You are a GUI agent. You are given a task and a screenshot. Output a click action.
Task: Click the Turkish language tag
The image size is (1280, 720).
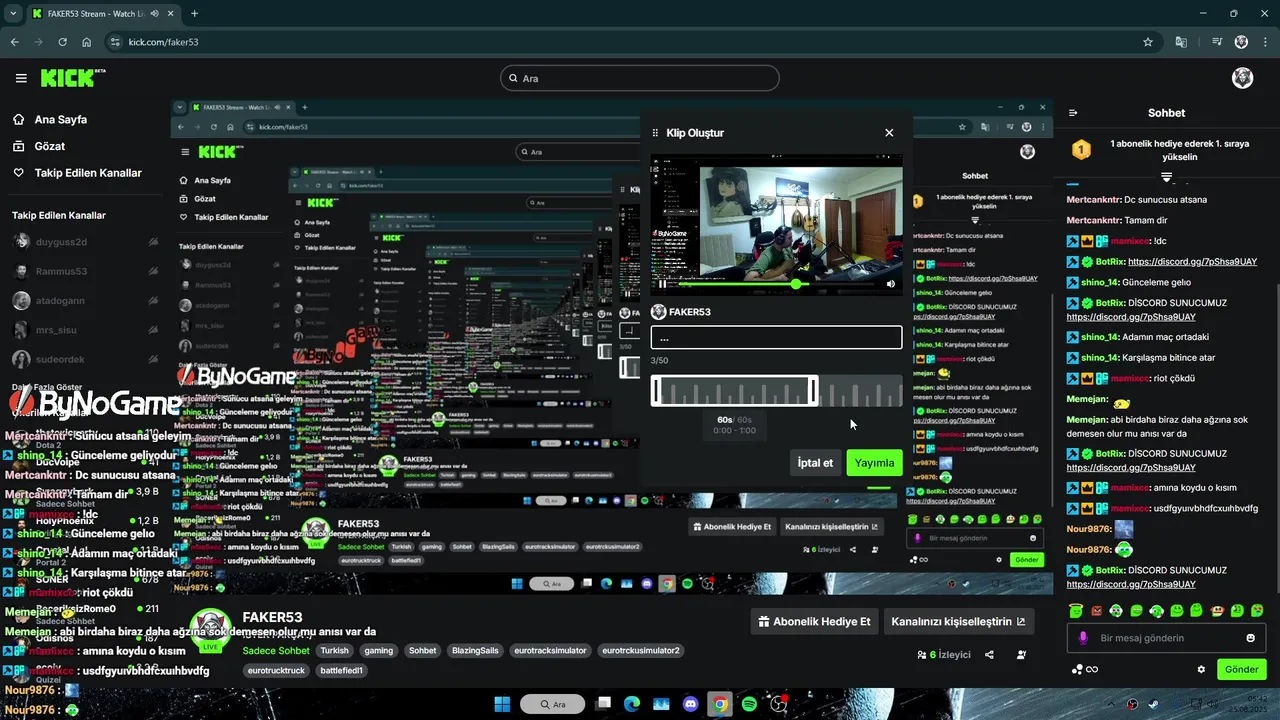pyautogui.click(x=334, y=650)
